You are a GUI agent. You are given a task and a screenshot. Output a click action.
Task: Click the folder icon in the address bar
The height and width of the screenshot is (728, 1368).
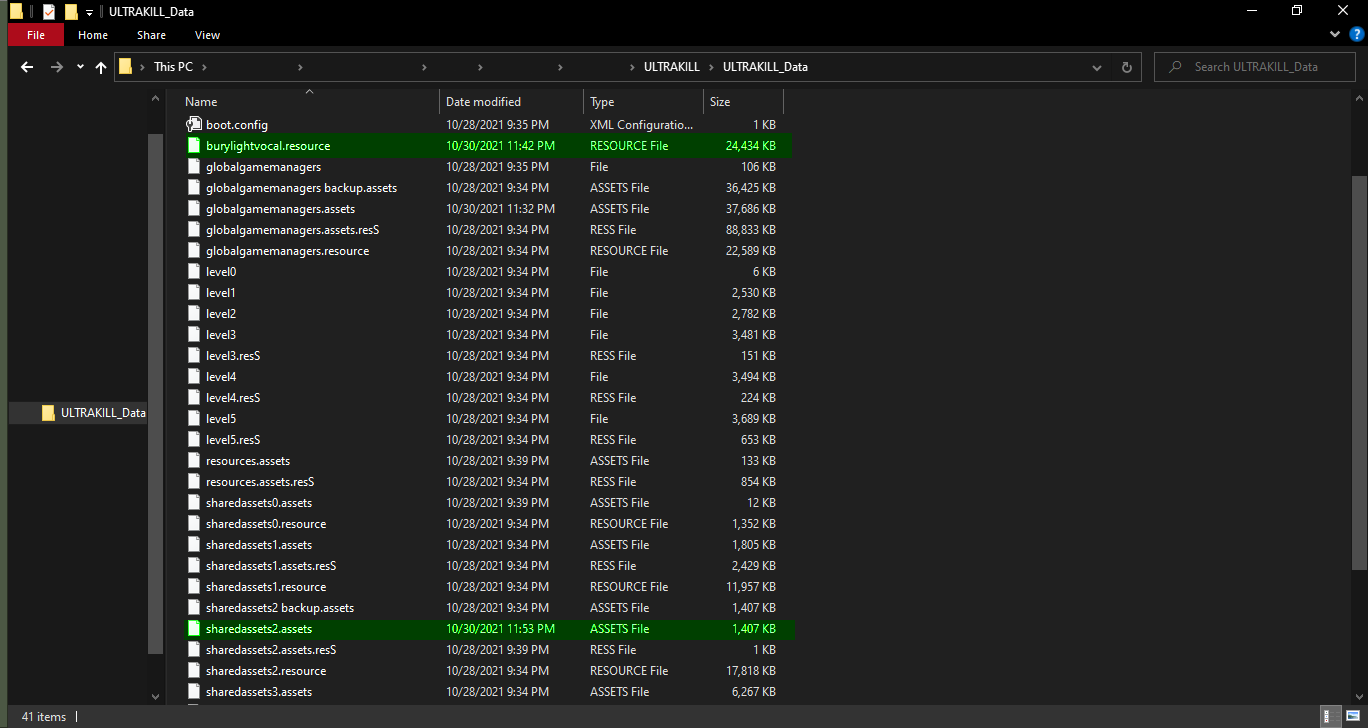125,67
